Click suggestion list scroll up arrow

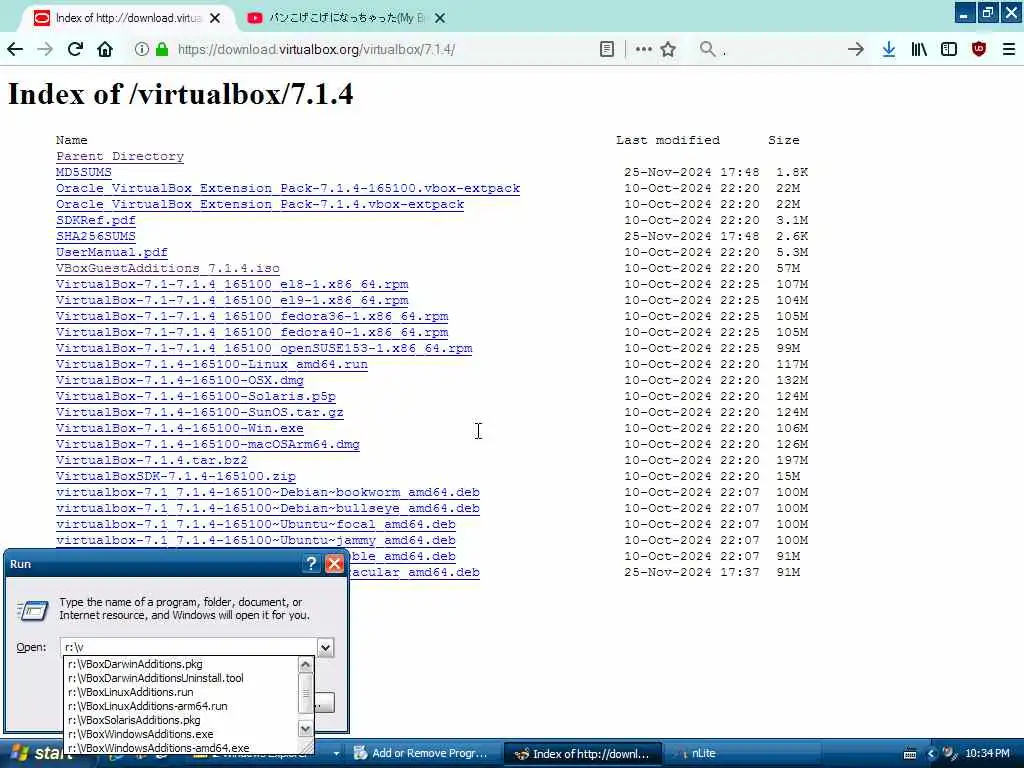305,665
